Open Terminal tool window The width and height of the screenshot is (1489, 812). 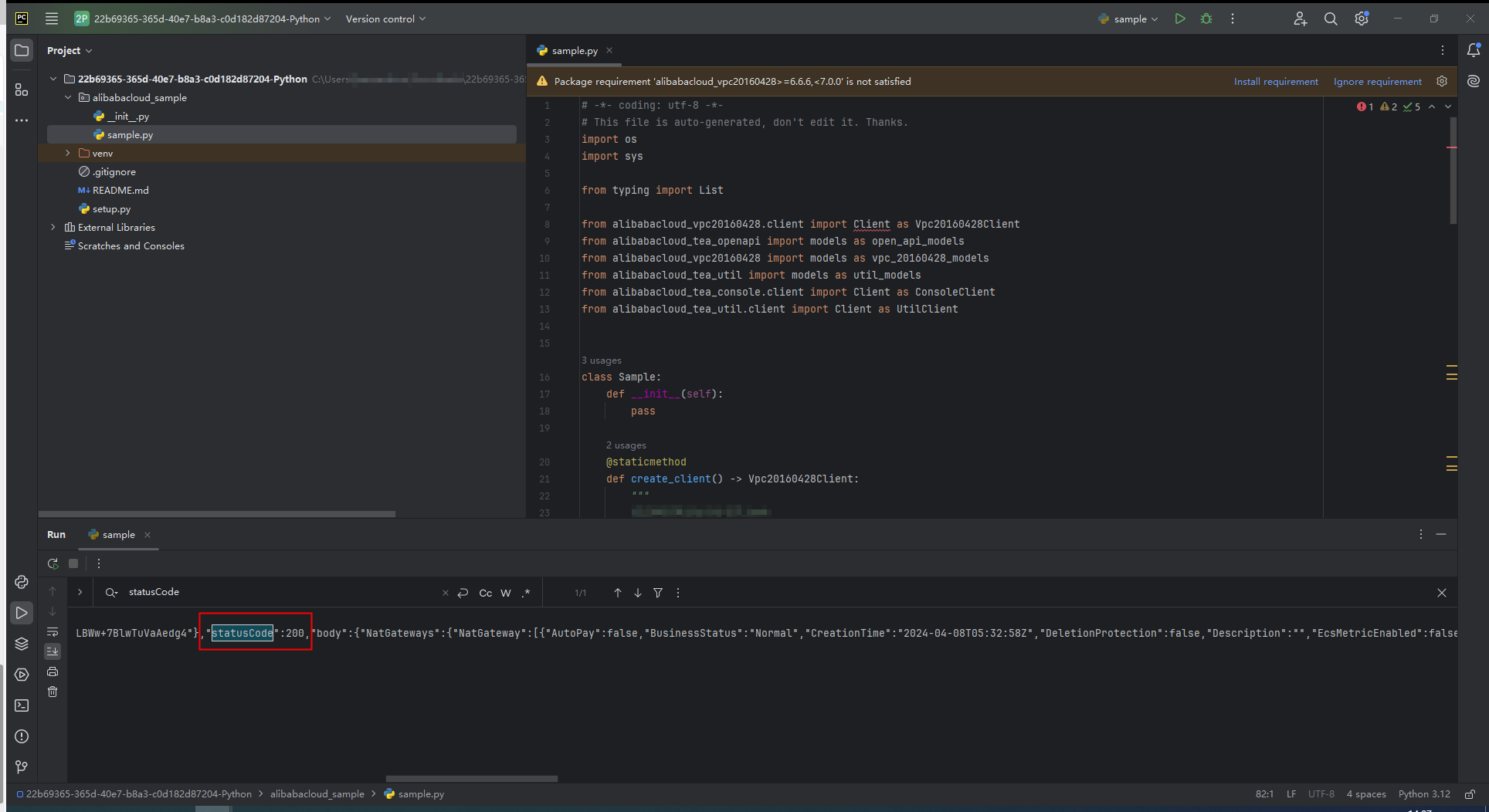pos(22,705)
